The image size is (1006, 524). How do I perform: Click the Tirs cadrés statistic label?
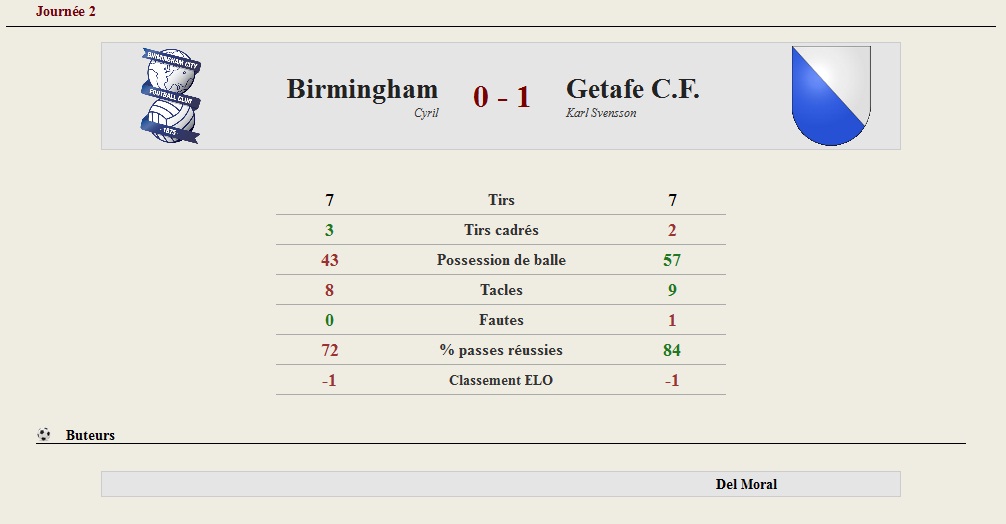coord(501,230)
